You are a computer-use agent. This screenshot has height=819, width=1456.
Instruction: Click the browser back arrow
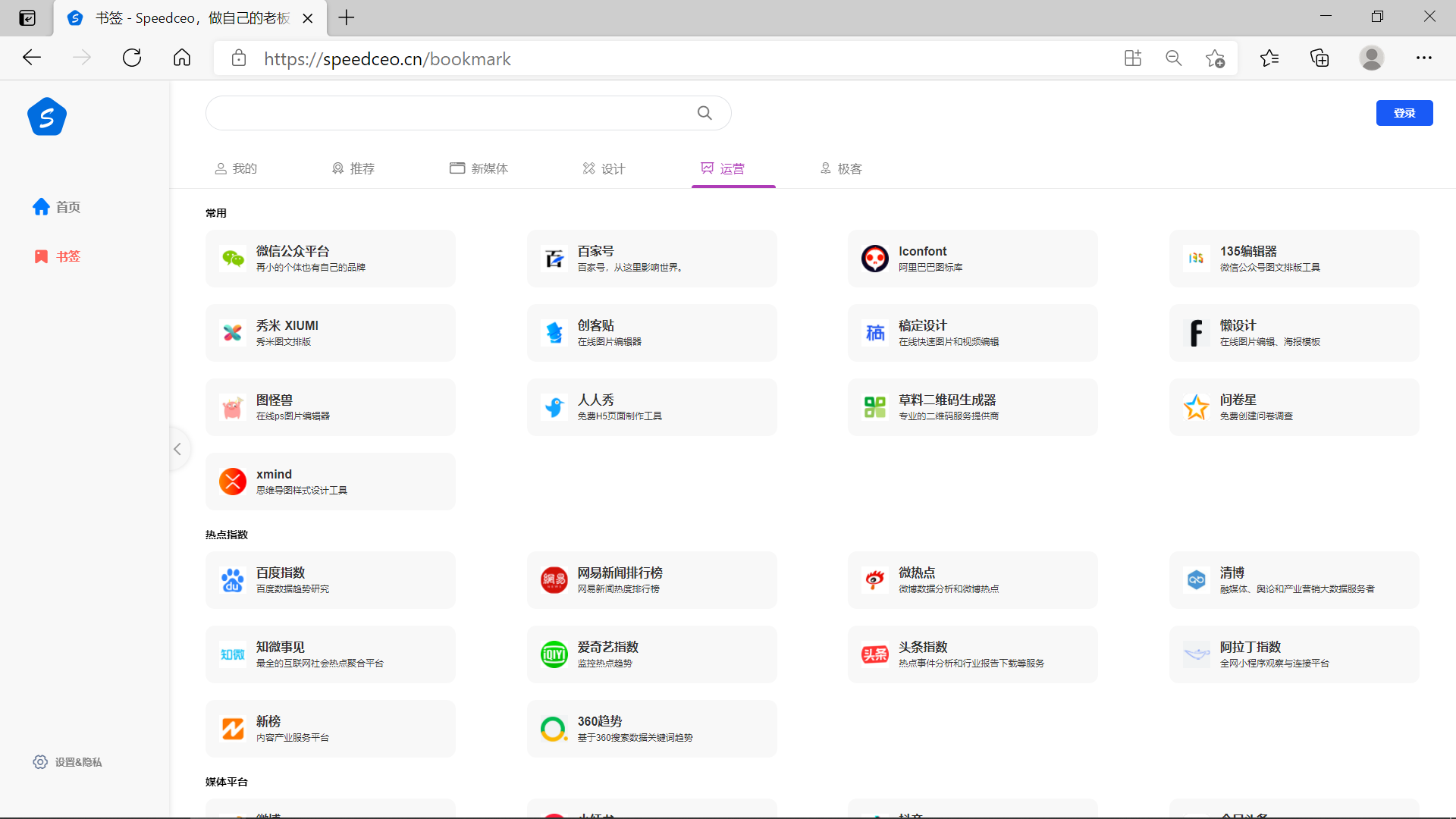(x=32, y=58)
